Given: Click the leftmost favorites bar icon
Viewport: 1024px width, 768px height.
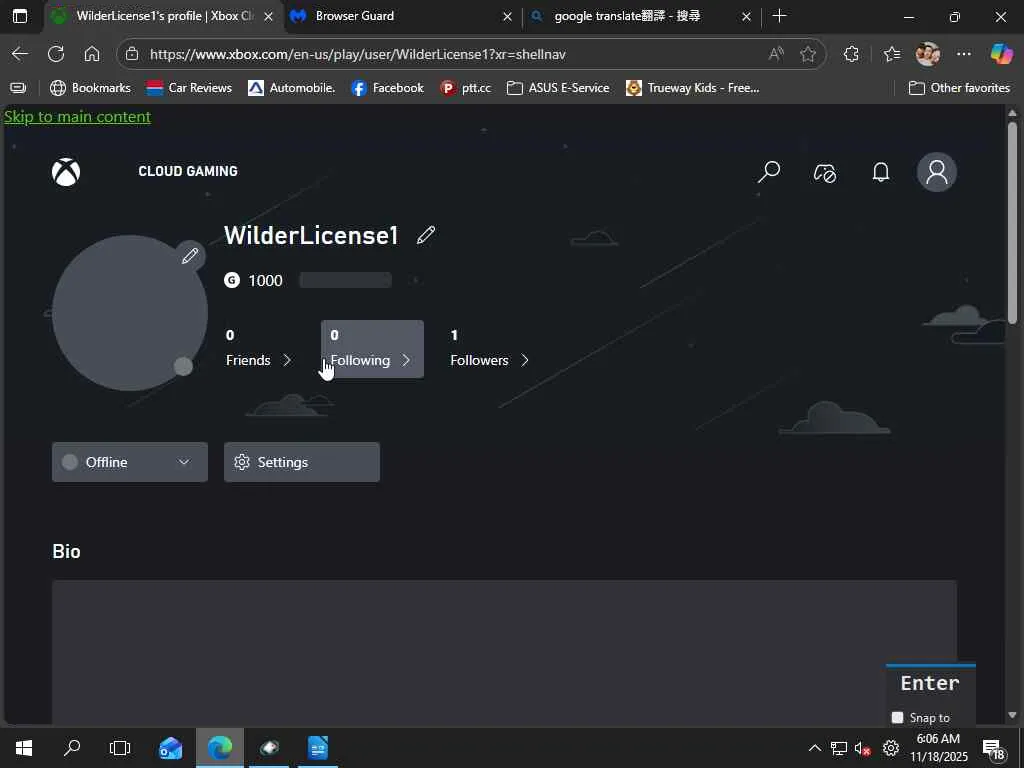Looking at the screenshot, I should (18, 88).
